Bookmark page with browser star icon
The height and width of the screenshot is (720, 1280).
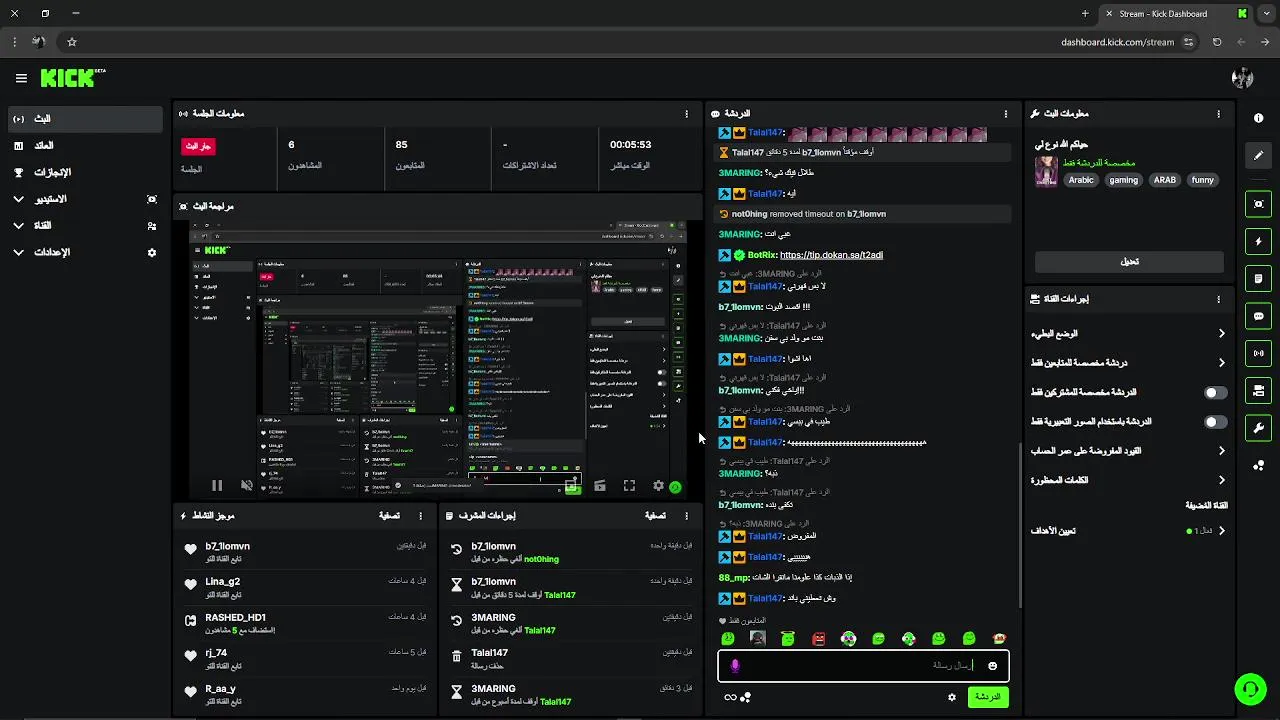(72, 42)
